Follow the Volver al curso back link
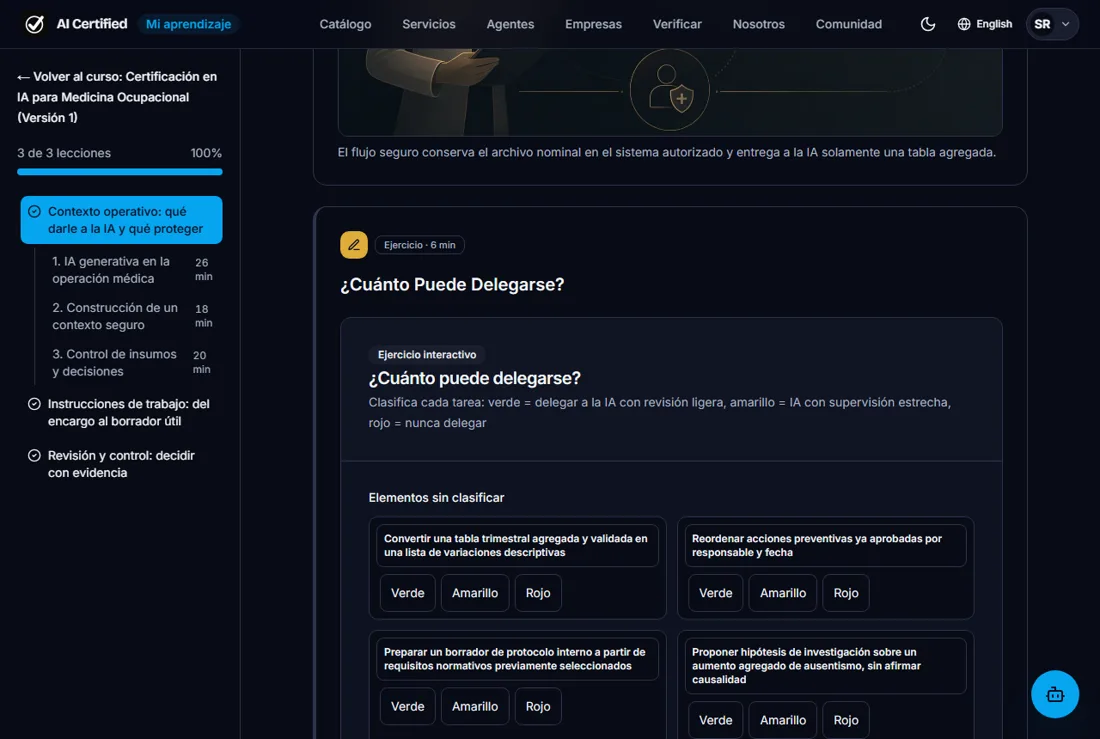 118,97
